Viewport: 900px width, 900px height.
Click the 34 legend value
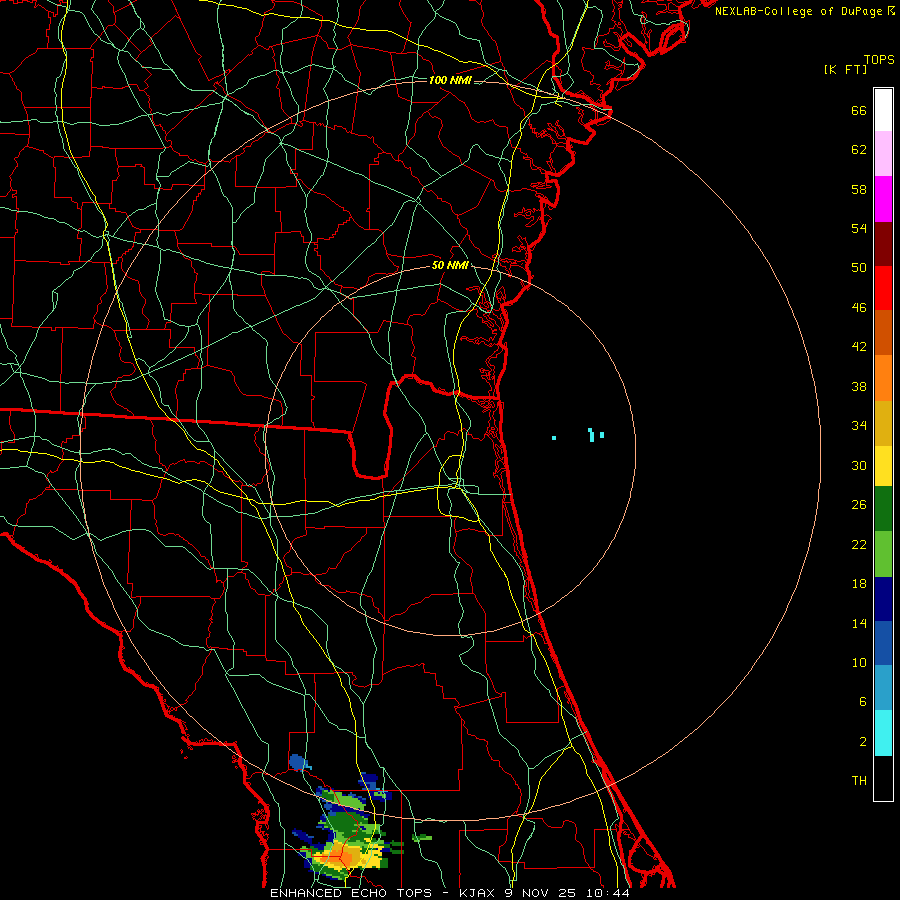tap(859, 425)
